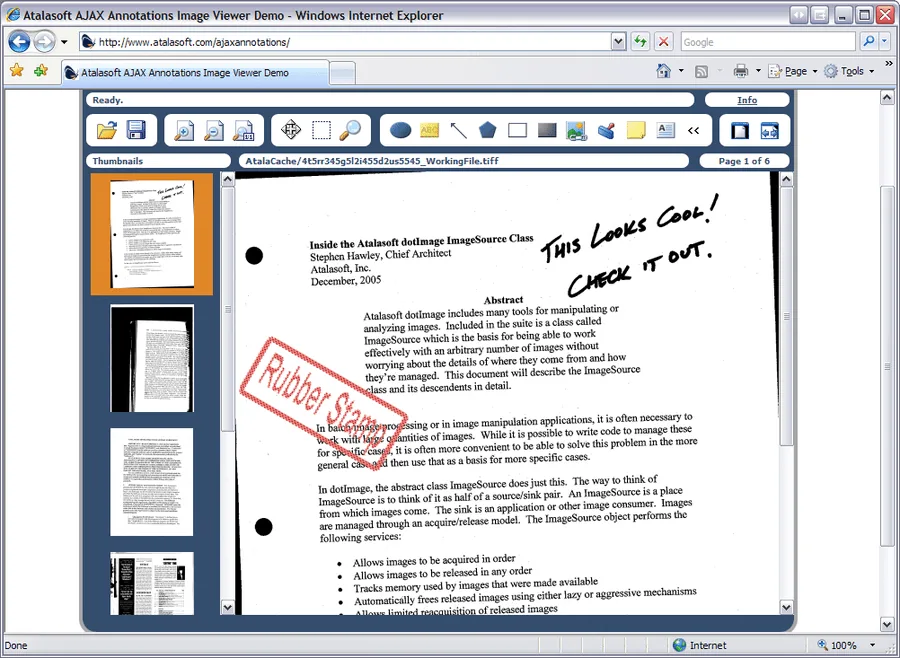The image size is (900, 658).
Task: Add a yellow sticky note annotation
Action: click(636, 130)
